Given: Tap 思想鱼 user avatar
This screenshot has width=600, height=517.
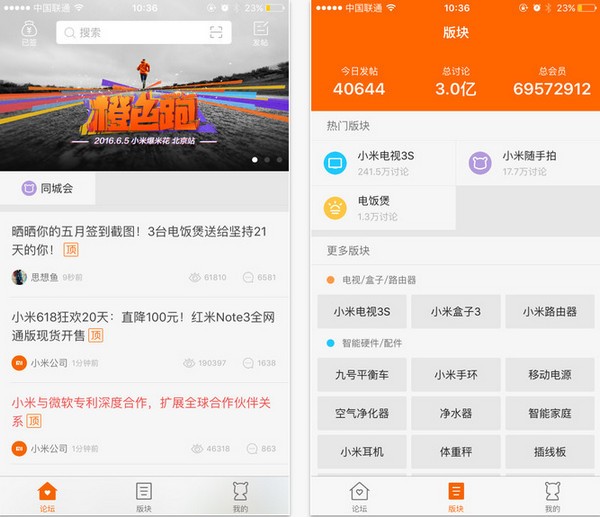Looking at the screenshot, I should [19, 277].
